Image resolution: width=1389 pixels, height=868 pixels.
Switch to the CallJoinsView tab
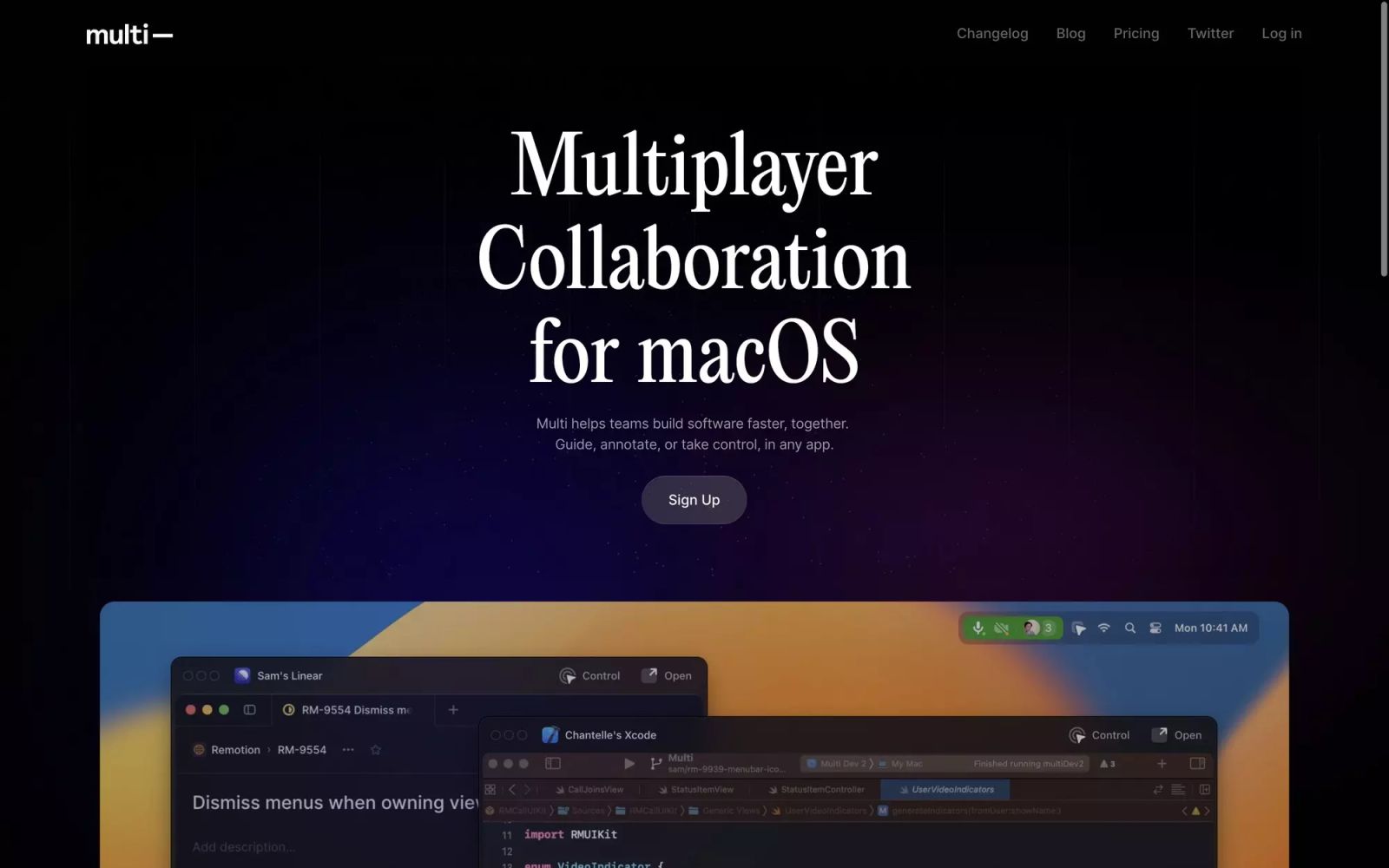[589, 789]
